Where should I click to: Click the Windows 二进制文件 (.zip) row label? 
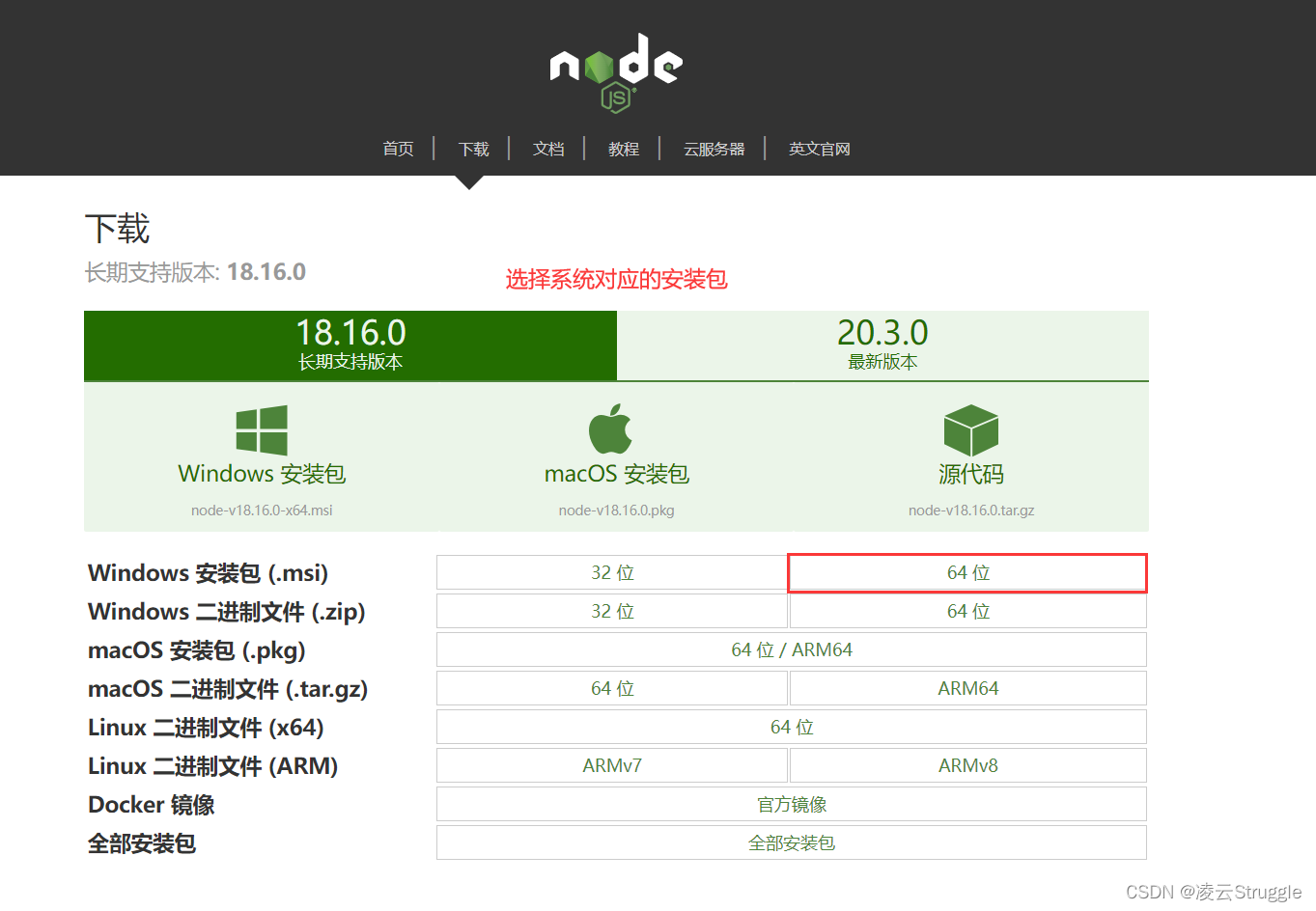point(227,612)
